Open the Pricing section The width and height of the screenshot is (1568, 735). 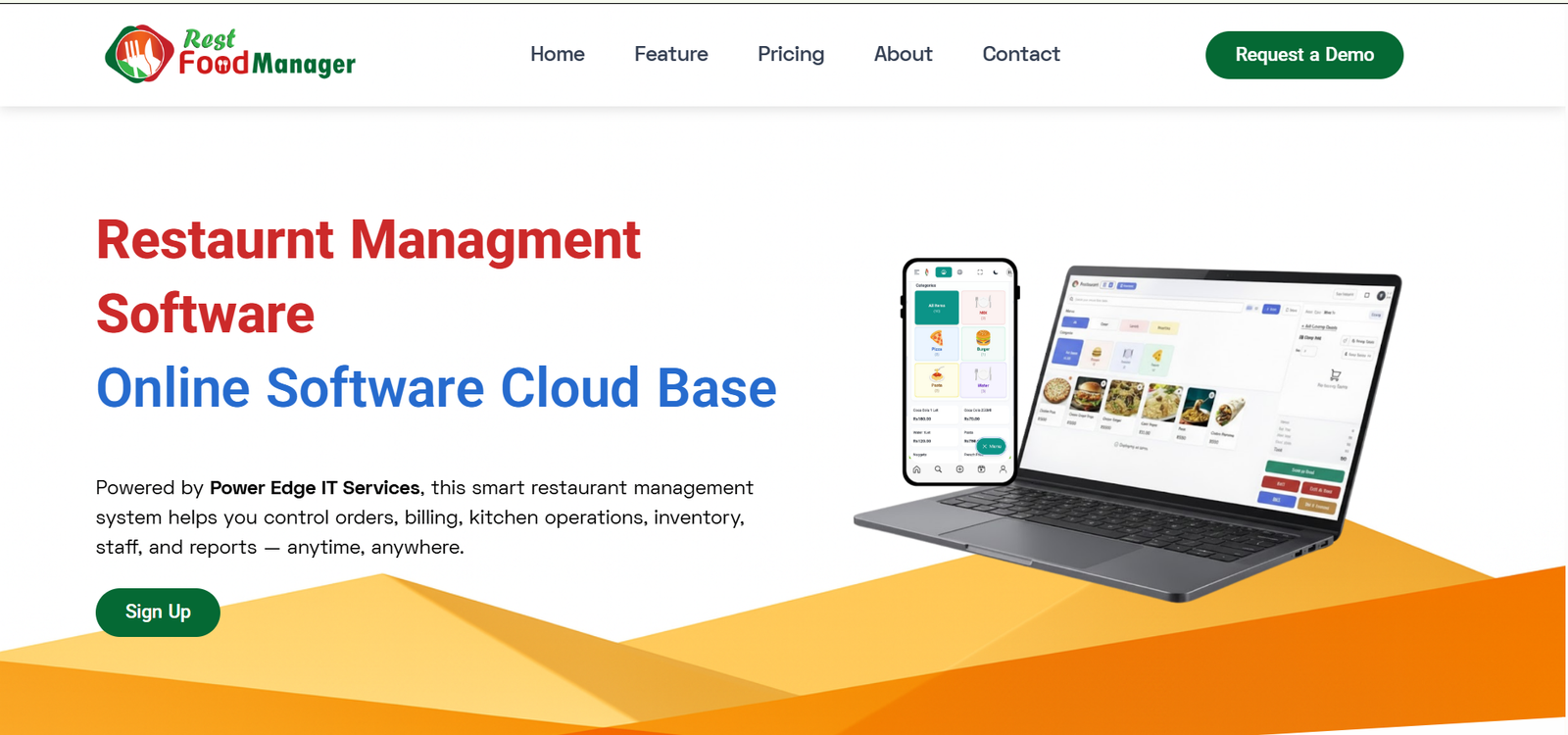[x=791, y=54]
